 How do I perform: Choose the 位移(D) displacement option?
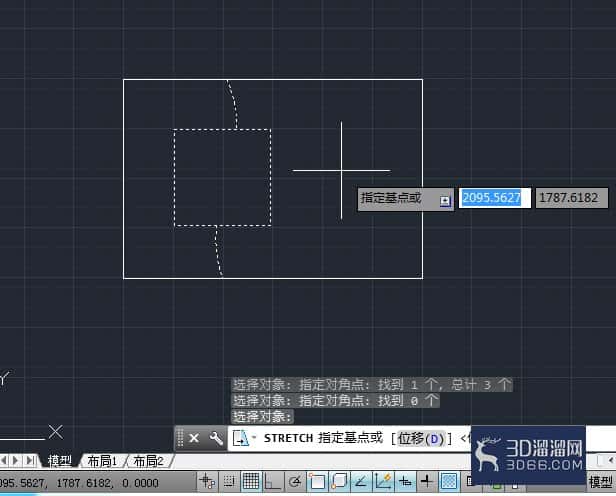pyautogui.click(x=420, y=438)
